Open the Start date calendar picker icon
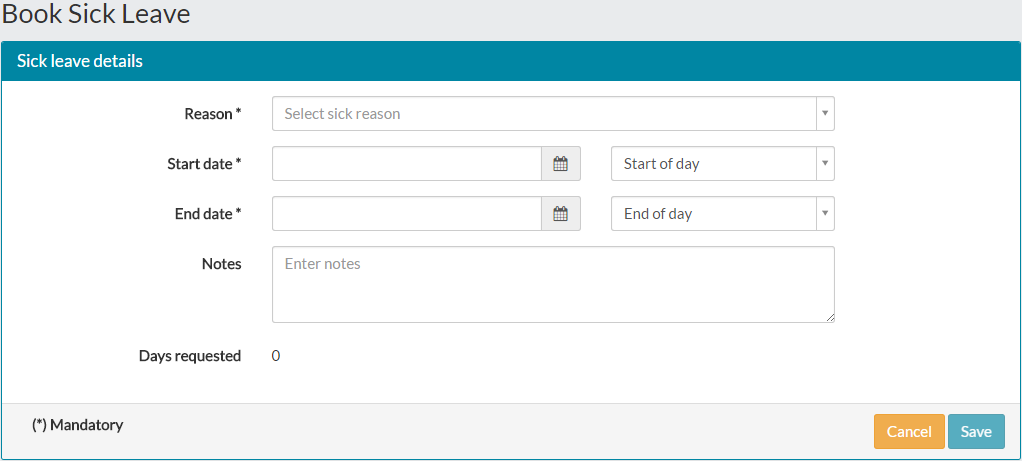 click(561, 164)
